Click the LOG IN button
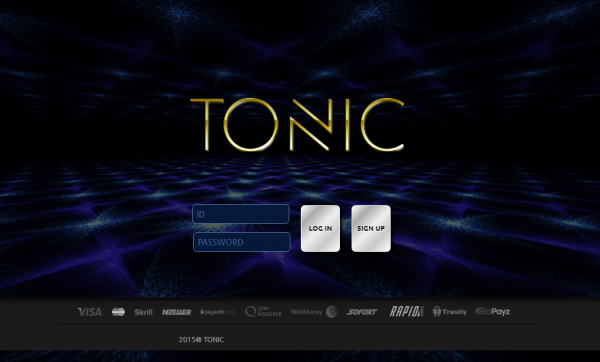Screen dimensions: 600x362 (320, 228)
